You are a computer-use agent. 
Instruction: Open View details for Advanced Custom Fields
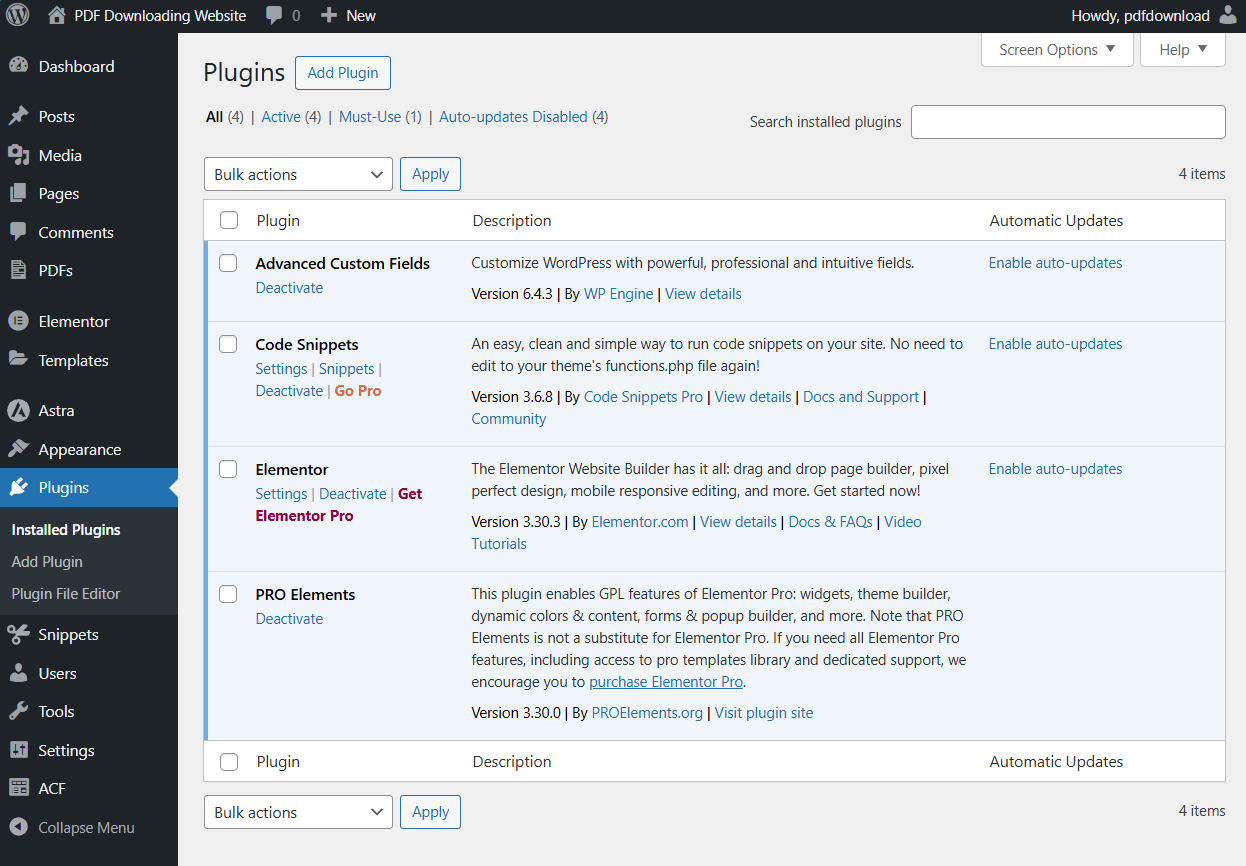coord(703,294)
